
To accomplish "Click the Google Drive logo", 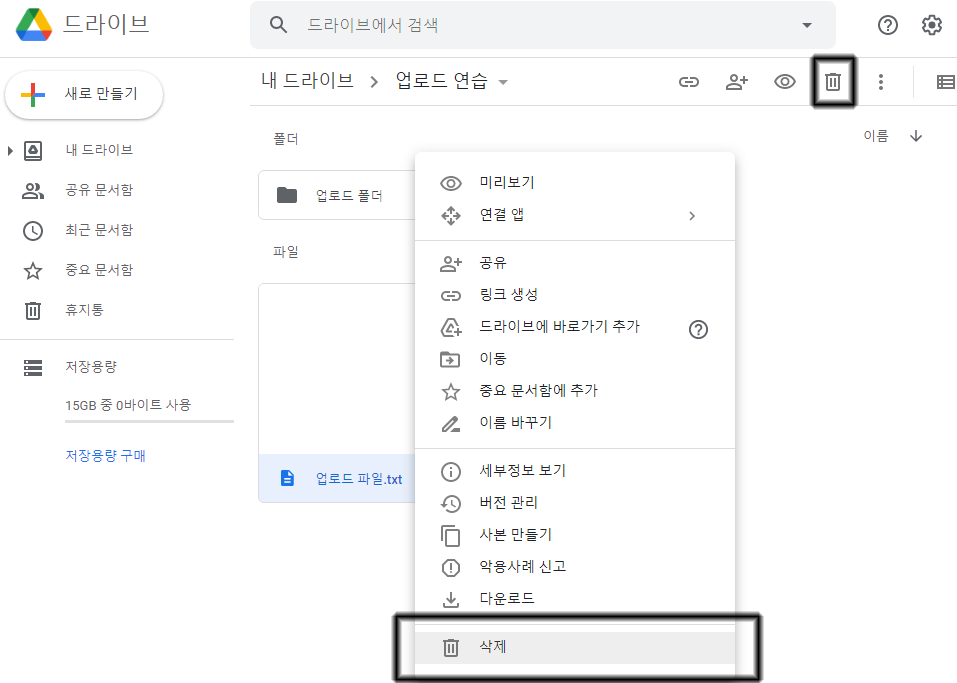I will point(34,24).
